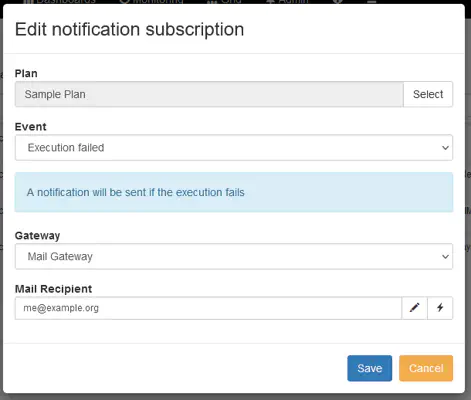Click the Event field label
Screen dimensions: 471x400
(31, 127)
